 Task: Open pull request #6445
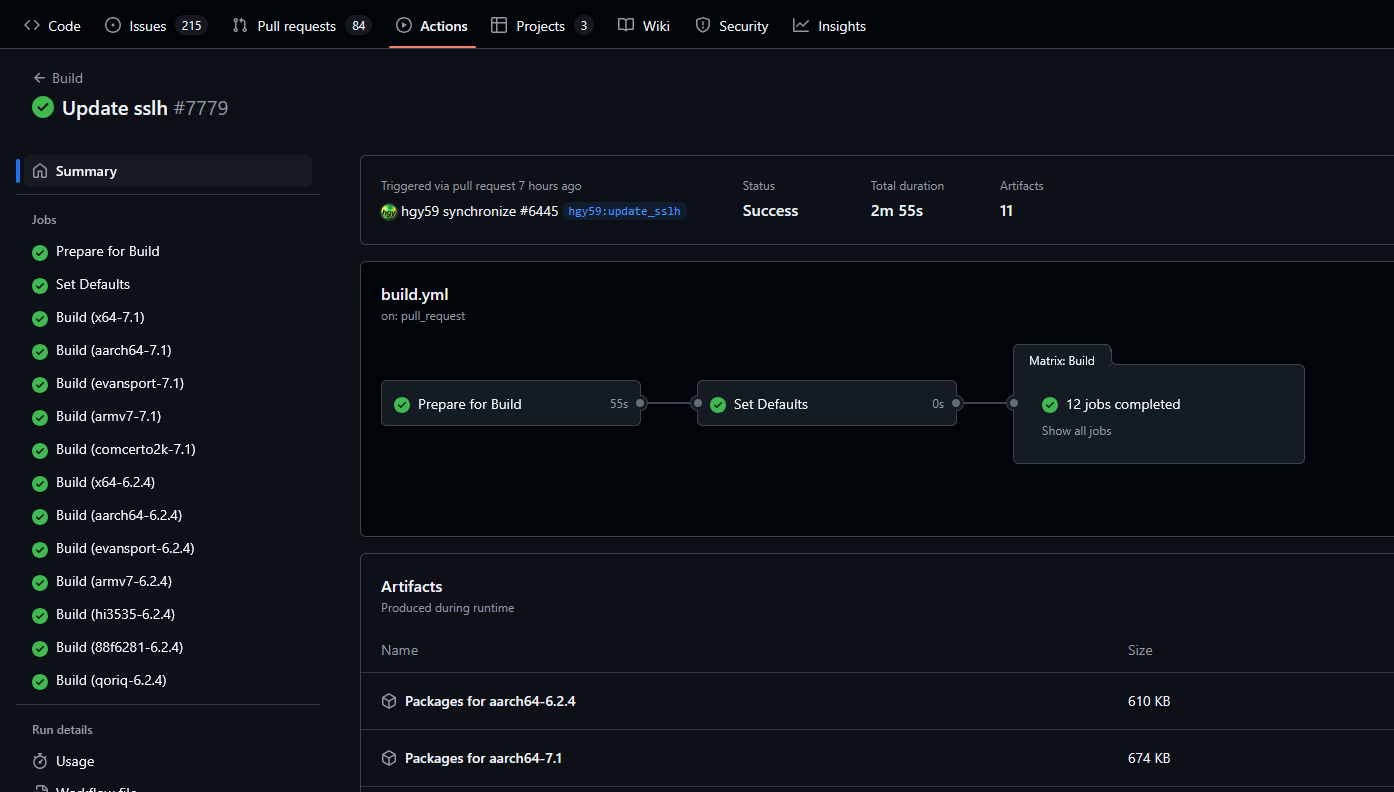[x=541, y=212]
